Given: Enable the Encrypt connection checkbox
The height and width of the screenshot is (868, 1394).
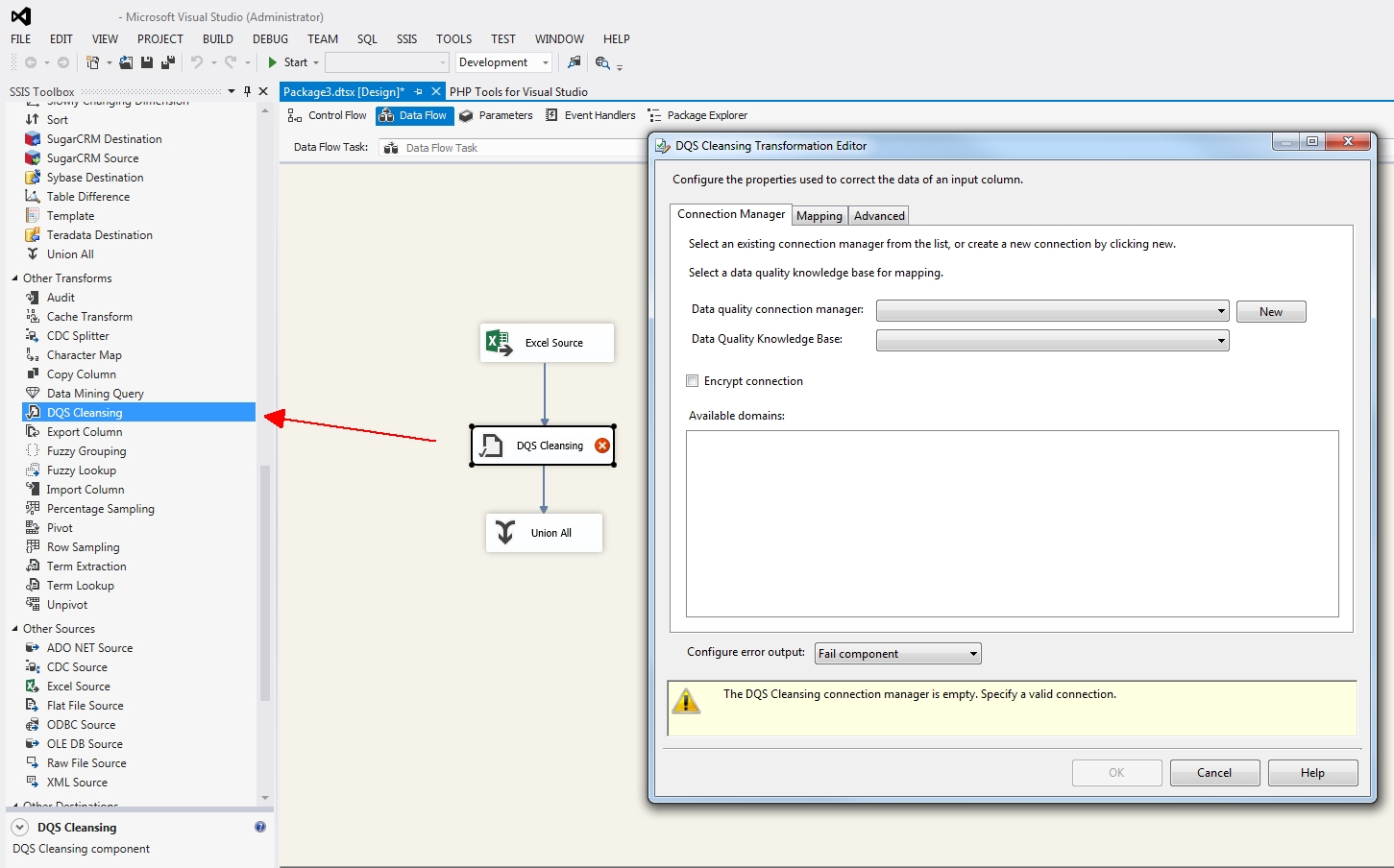Looking at the screenshot, I should [693, 381].
